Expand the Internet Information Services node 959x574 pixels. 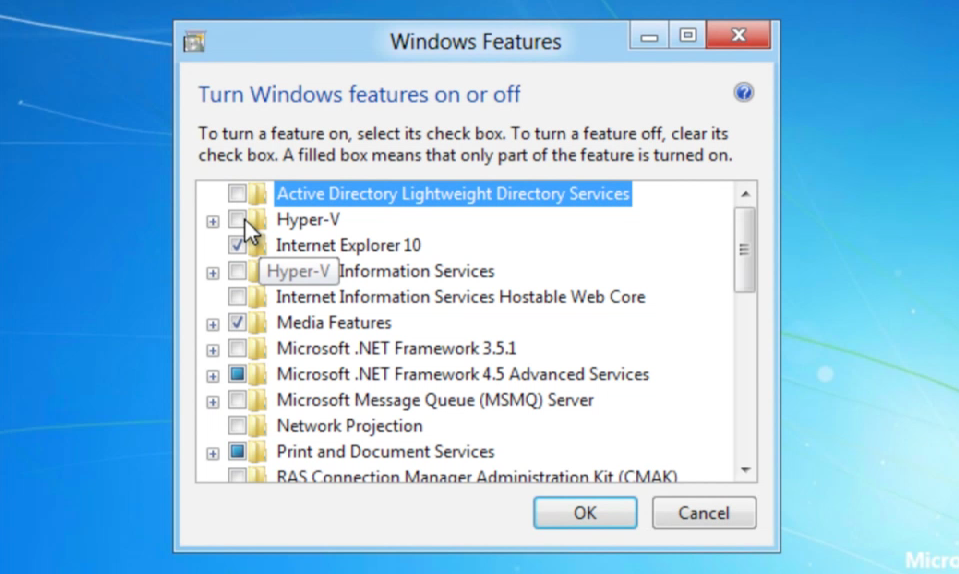[212, 273]
